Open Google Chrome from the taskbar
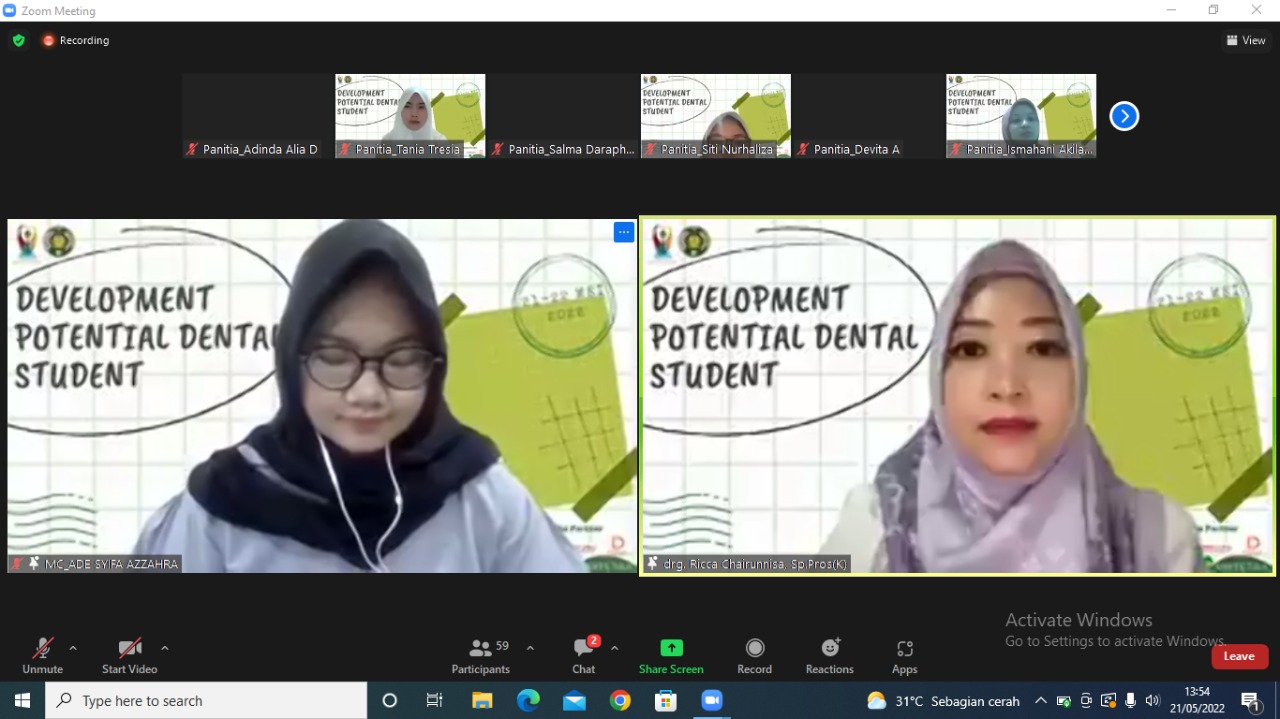This screenshot has height=719, width=1280. [x=620, y=701]
